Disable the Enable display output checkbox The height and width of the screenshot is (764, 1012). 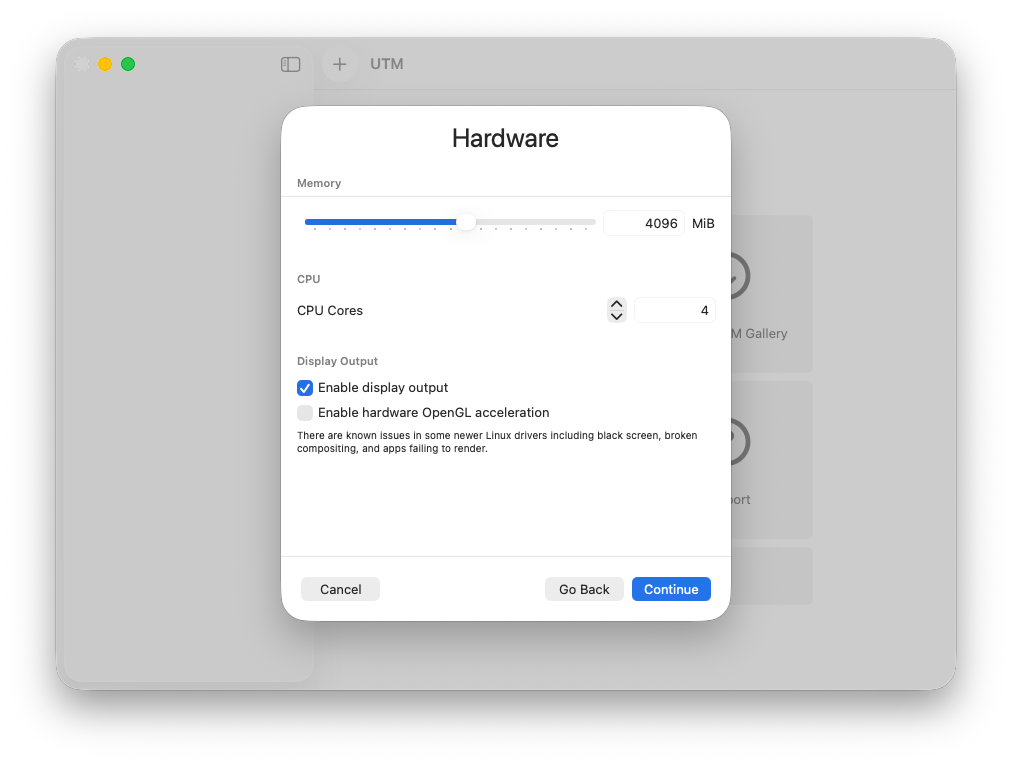(x=305, y=388)
